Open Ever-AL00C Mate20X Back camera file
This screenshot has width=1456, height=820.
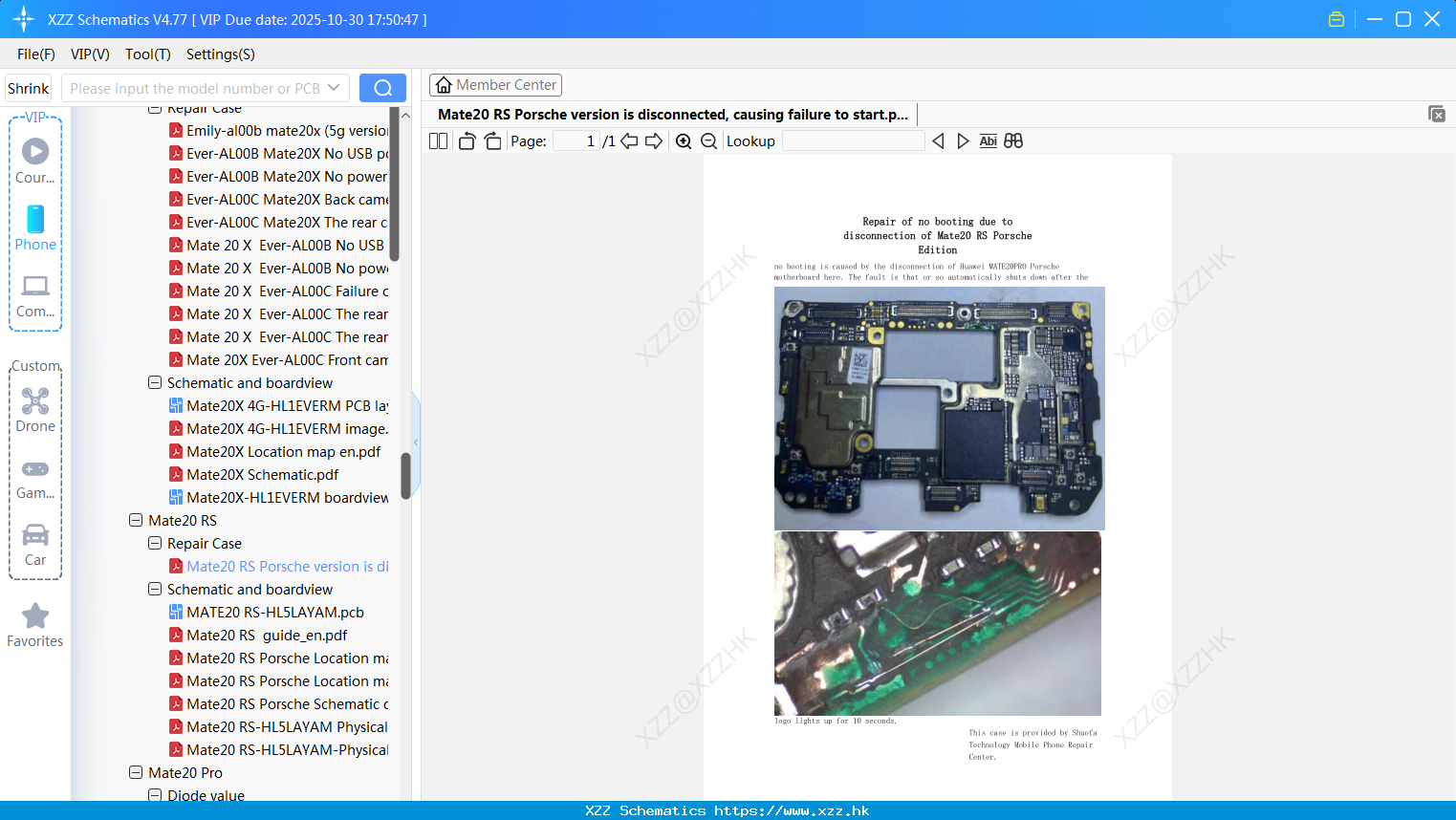click(x=278, y=200)
